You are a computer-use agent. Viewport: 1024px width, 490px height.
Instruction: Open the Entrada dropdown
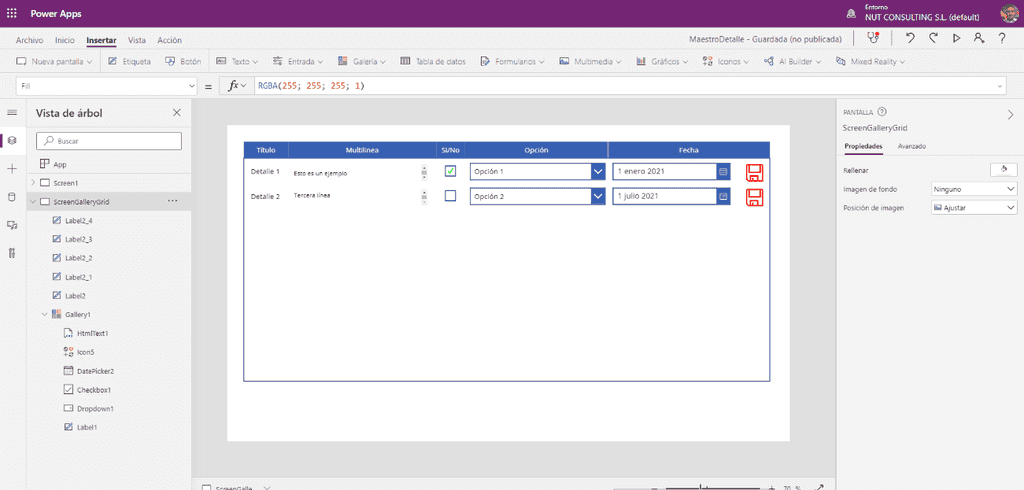[298, 61]
